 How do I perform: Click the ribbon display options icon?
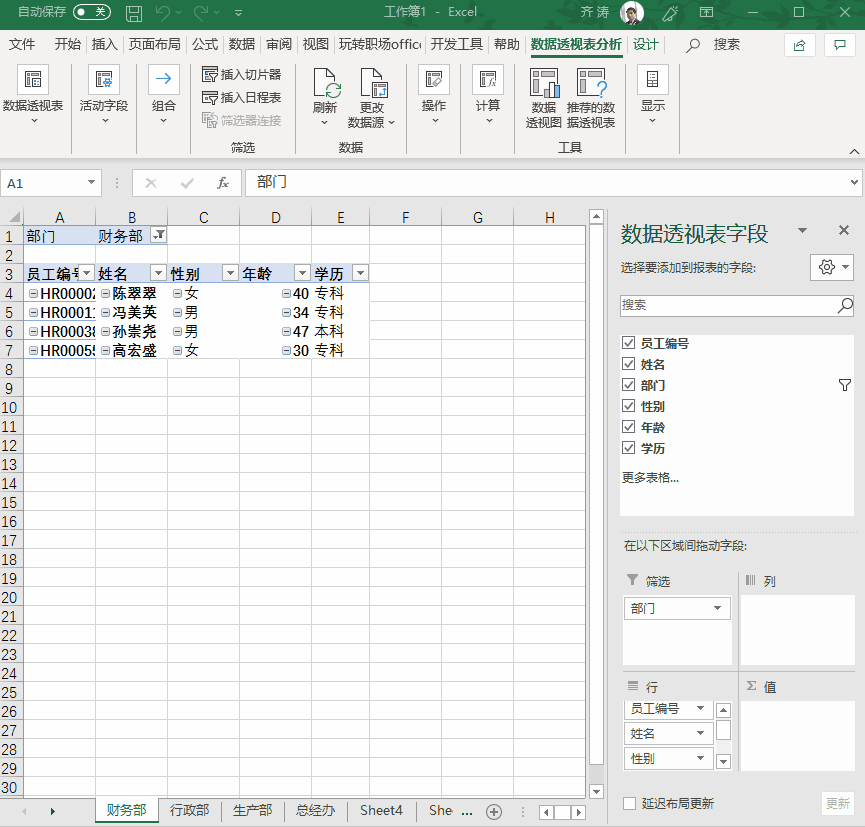(x=707, y=12)
